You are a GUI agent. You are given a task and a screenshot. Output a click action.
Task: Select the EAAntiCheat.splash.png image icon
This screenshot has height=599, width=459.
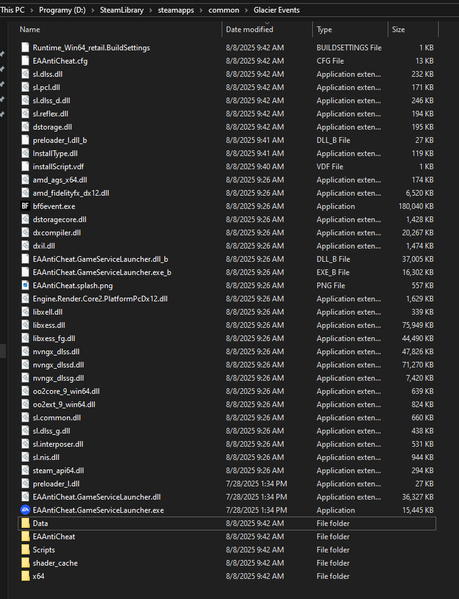pyautogui.click(x=25, y=285)
